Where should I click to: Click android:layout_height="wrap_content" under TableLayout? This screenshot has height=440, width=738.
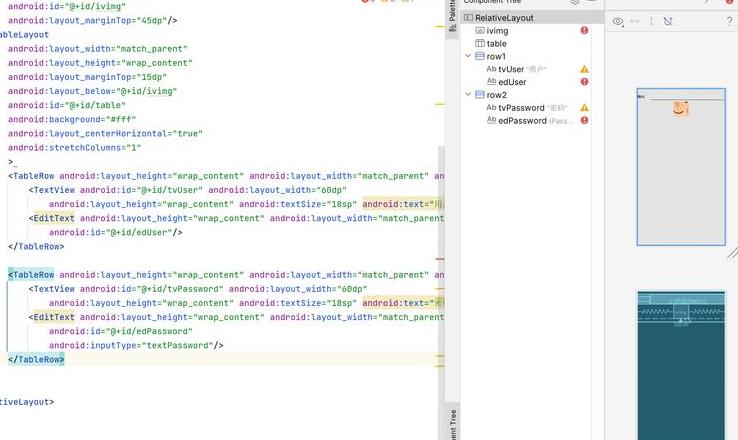100,63
